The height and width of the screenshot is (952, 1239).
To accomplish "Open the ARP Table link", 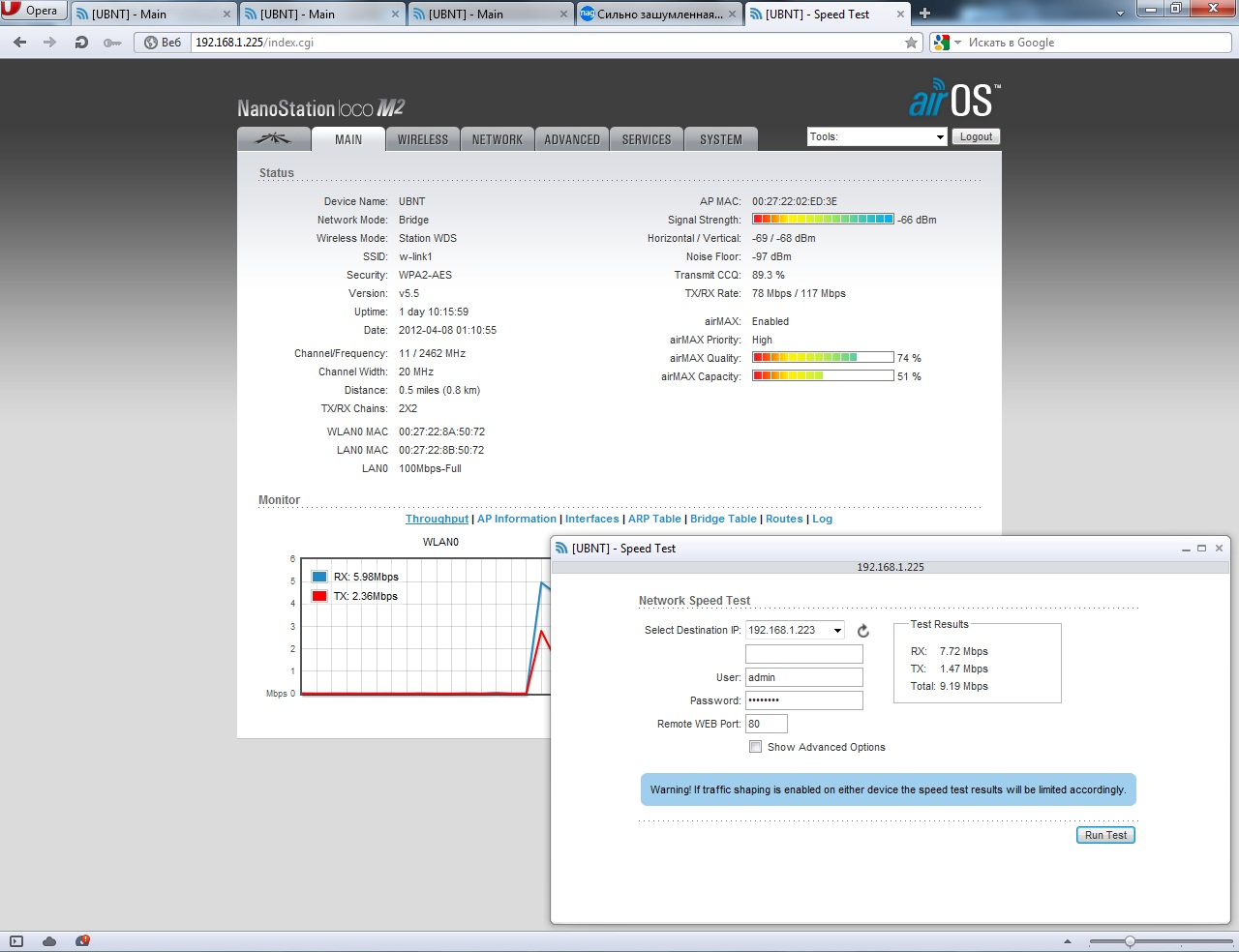I will pos(654,519).
